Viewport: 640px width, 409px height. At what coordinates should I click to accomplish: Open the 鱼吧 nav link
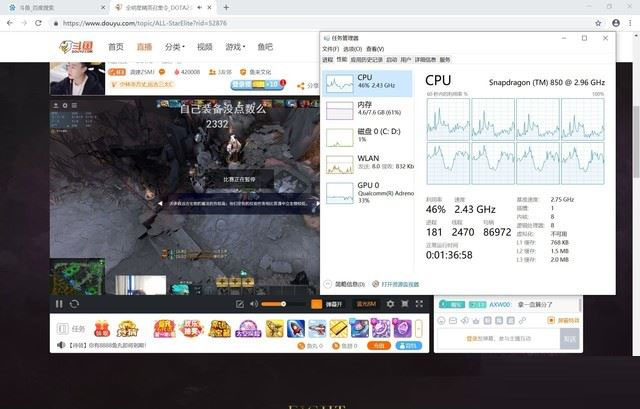point(265,47)
